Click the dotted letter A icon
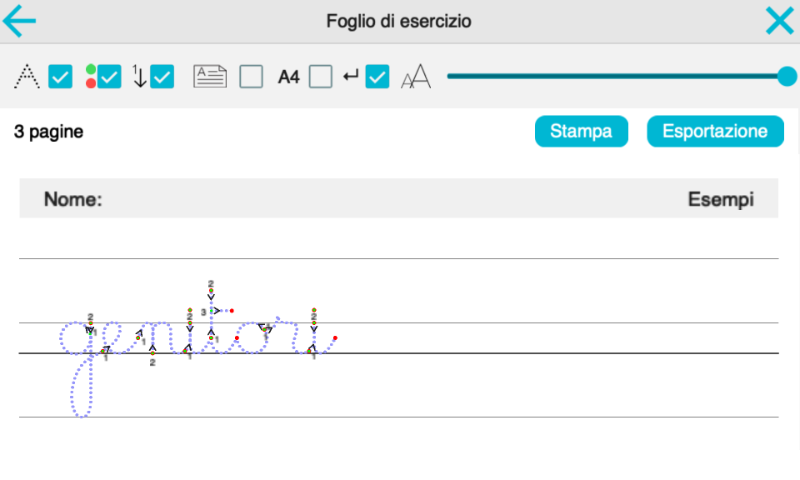This screenshot has width=800, height=480. 27,77
